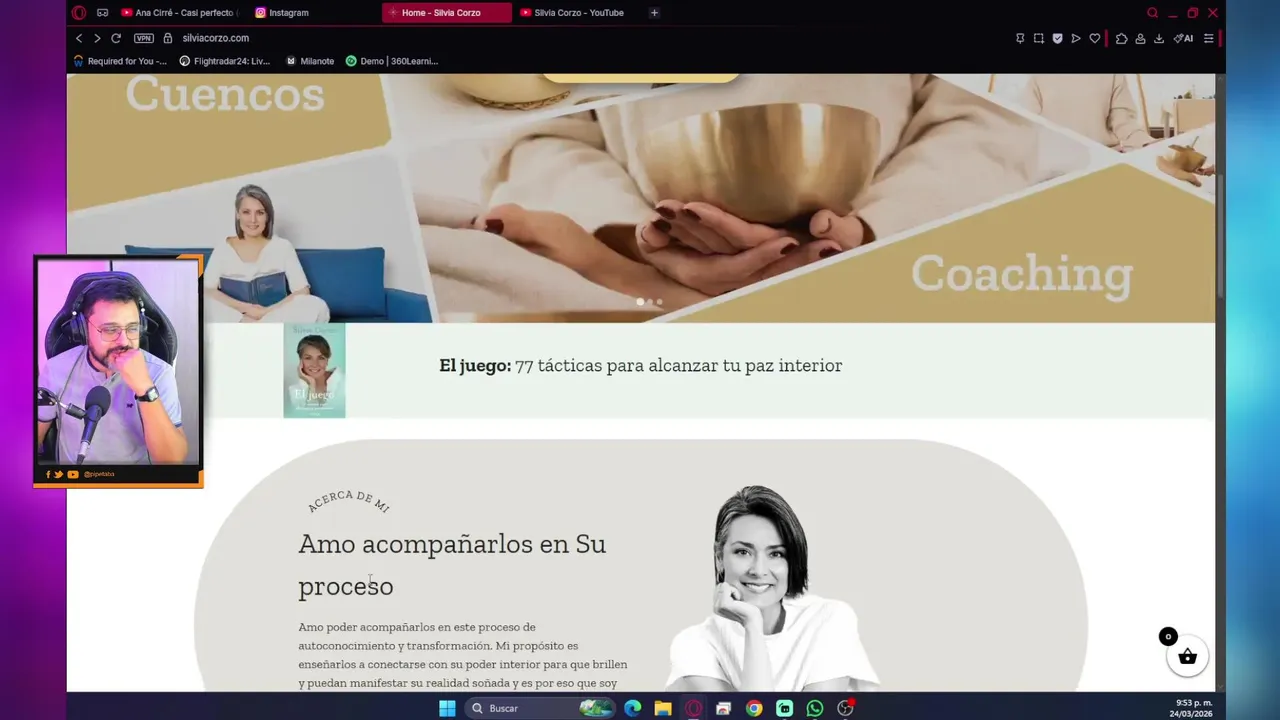Click the El juego book cover thumbnail
The image size is (1280, 720).
[x=314, y=370]
